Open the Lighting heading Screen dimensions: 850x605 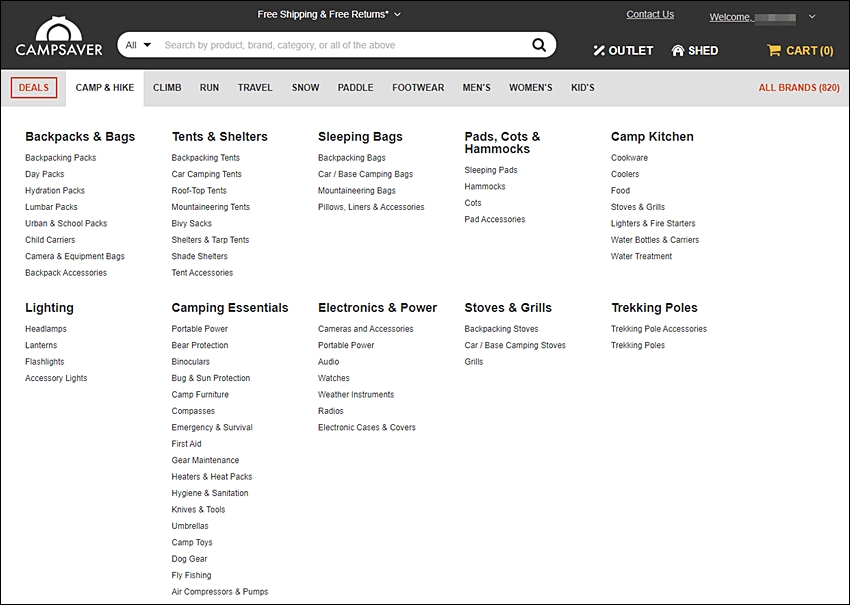tap(49, 308)
